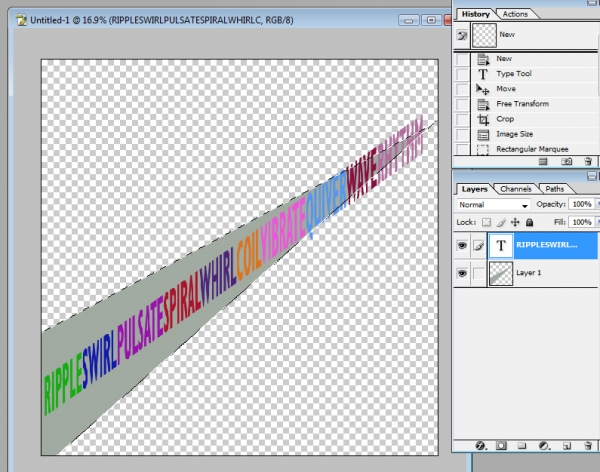Click the layer styles icon in Layers panel

(x=480, y=446)
